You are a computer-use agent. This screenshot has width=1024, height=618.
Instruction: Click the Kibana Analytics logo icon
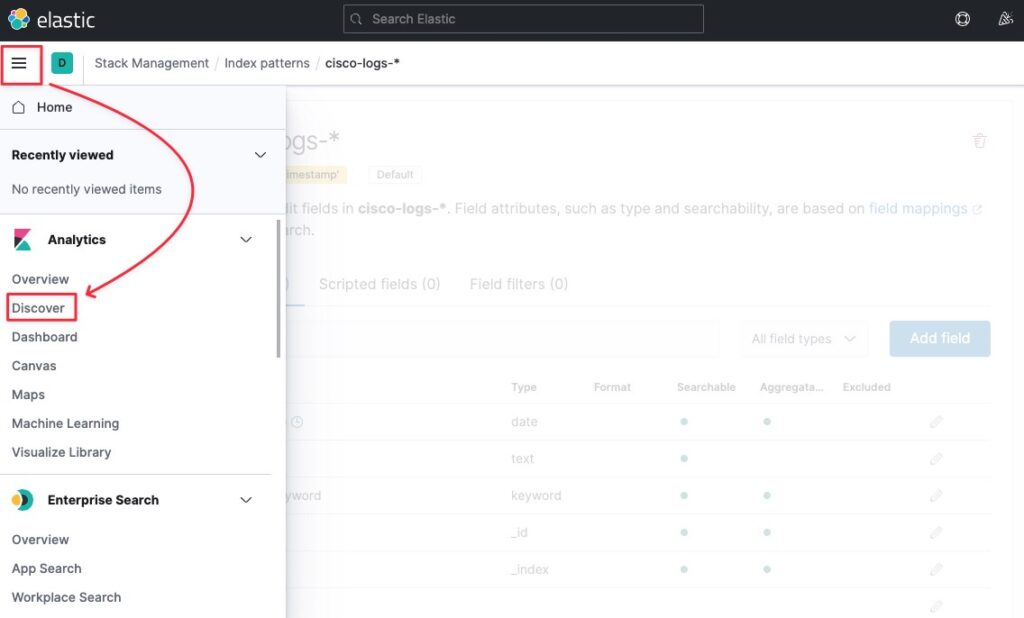pyautogui.click(x=22, y=240)
